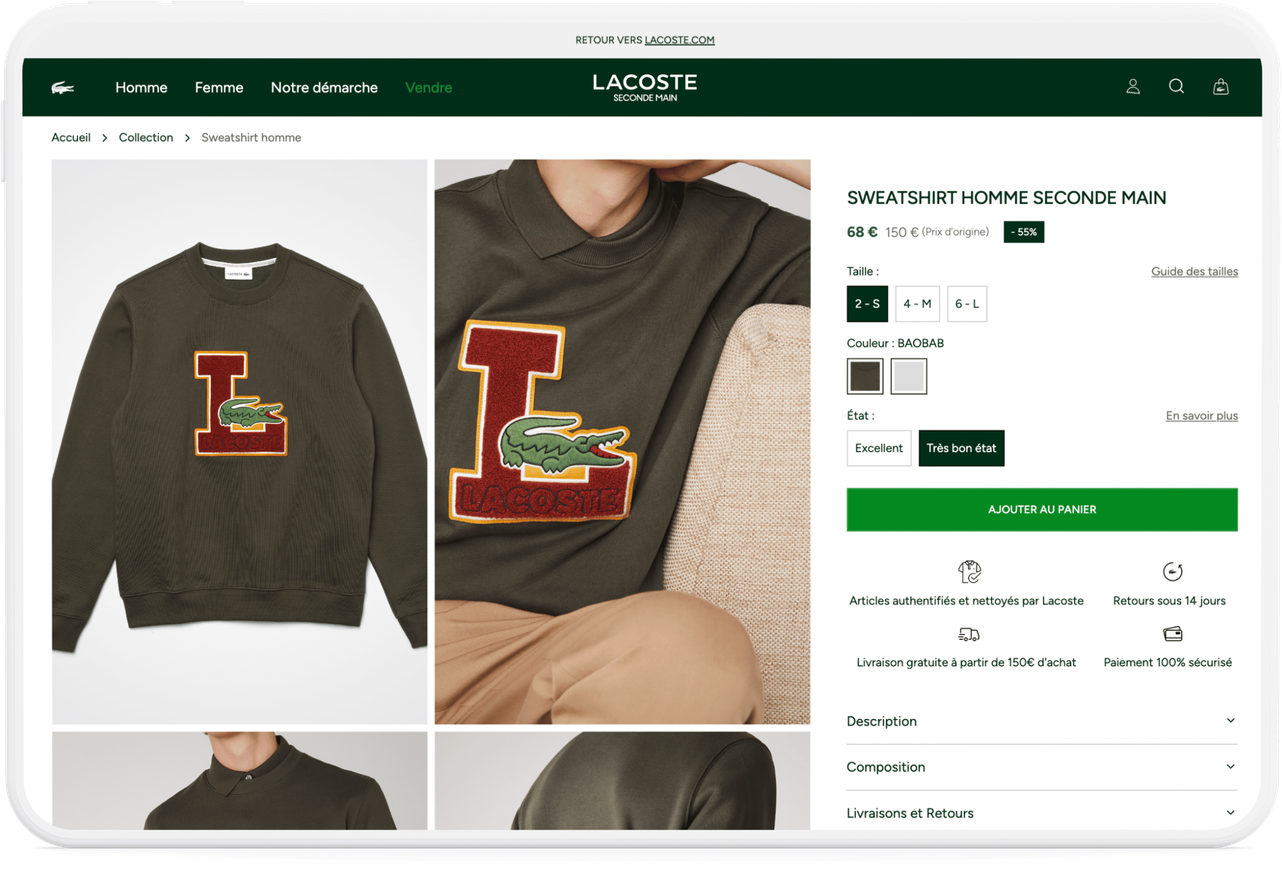Open the Homme menu
The width and height of the screenshot is (1282, 869).
click(x=141, y=88)
